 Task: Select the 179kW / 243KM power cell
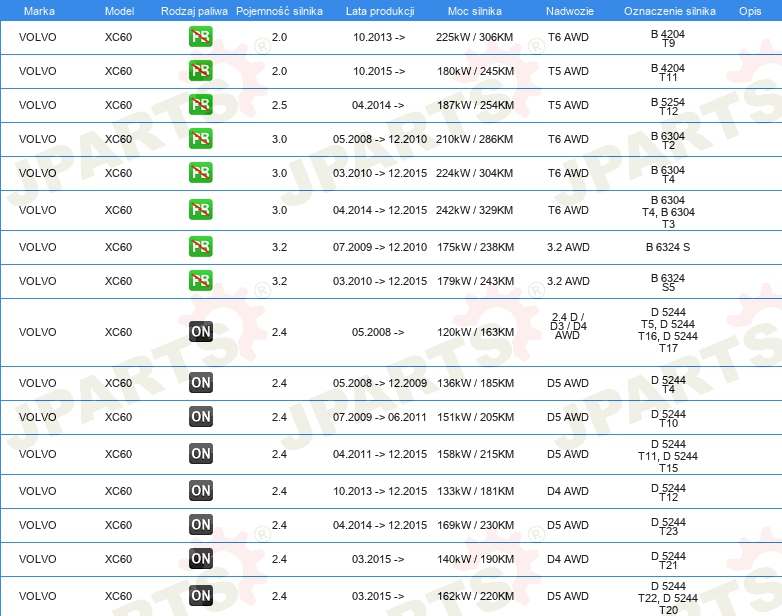475,281
